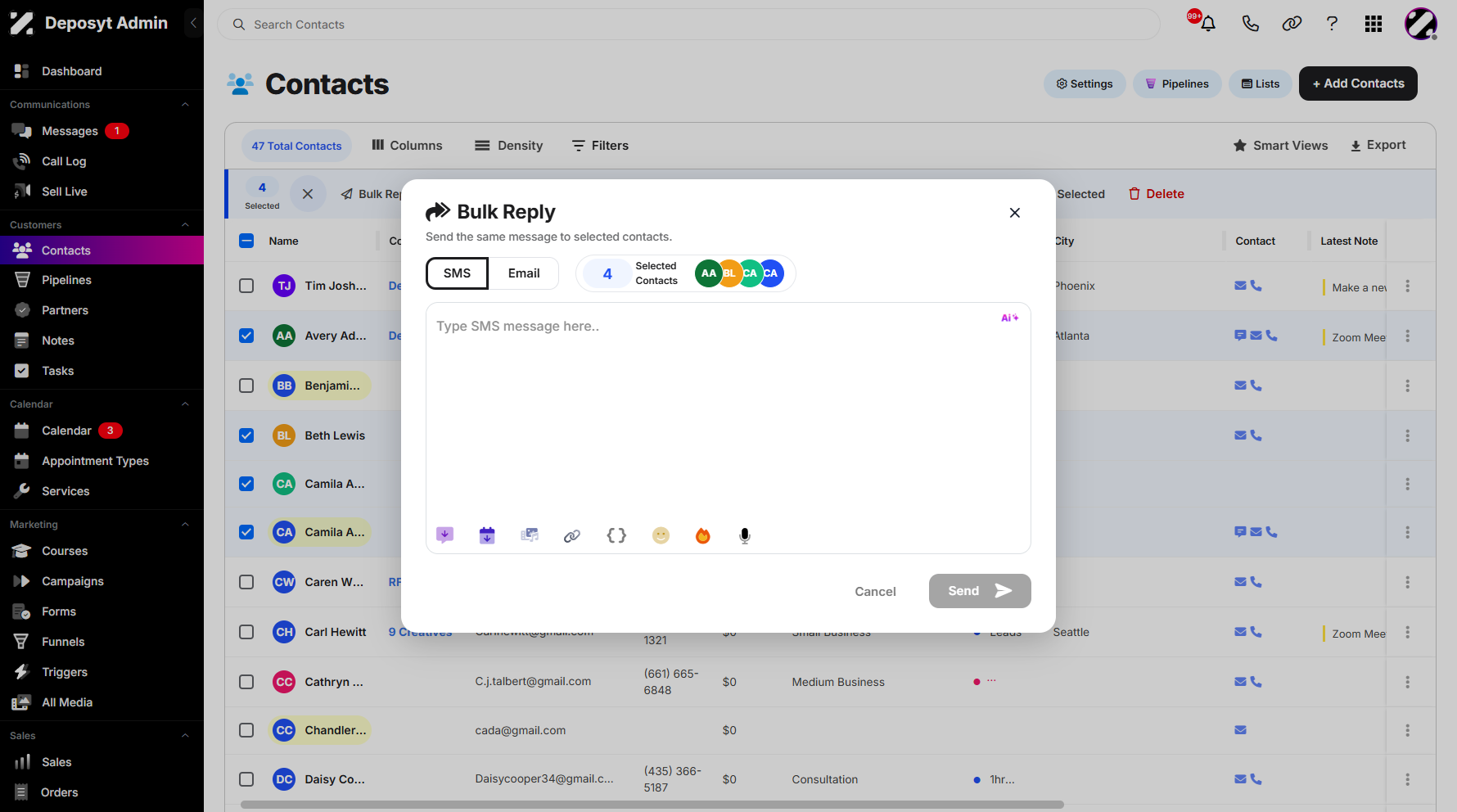Close the Bulk Reply dialog

click(1015, 213)
